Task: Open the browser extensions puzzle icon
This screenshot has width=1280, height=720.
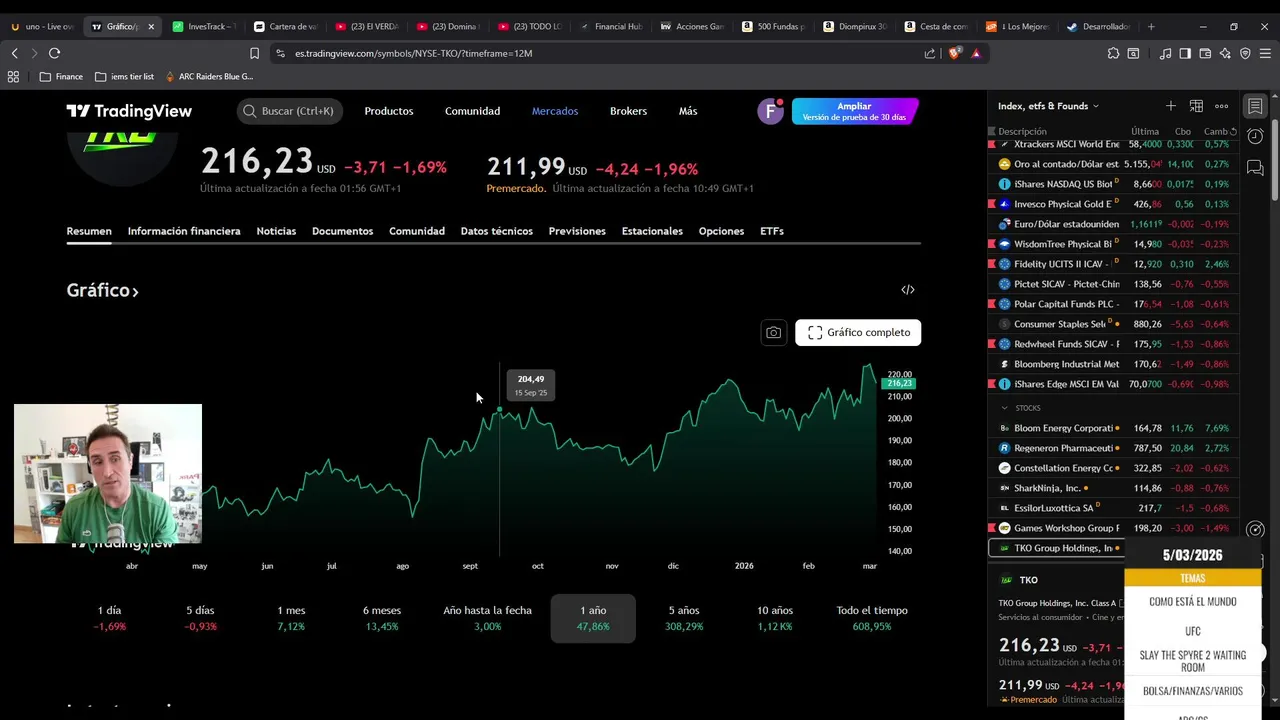Action: coord(1114,53)
